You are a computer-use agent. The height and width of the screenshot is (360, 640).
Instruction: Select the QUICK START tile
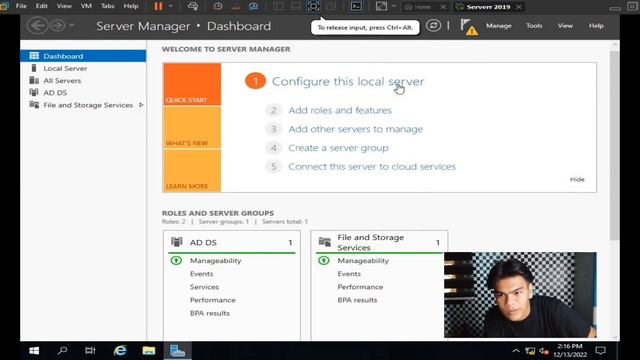[192, 84]
